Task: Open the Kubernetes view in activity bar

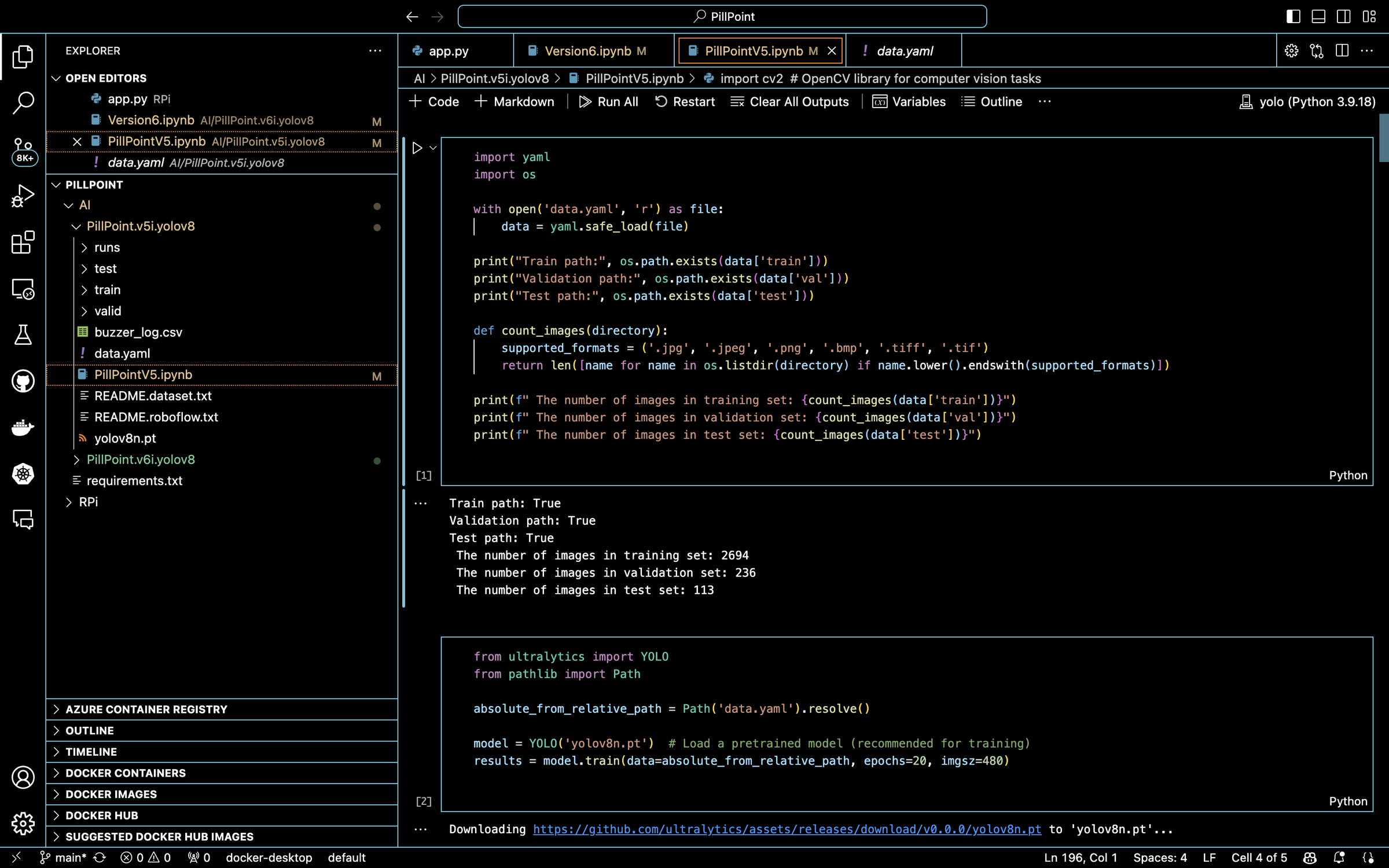Action: (x=23, y=474)
